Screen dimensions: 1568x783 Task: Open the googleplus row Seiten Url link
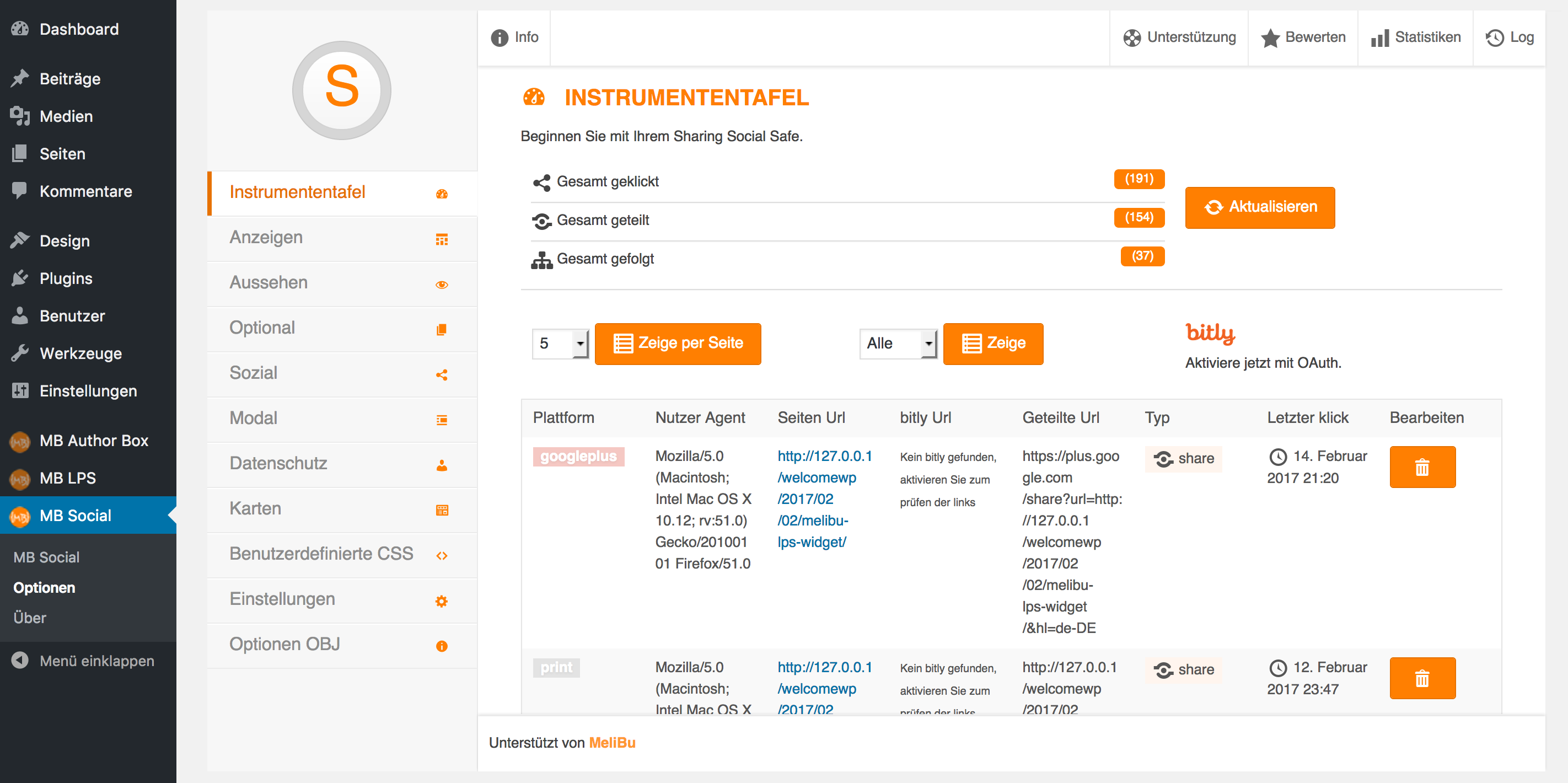click(824, 498)
